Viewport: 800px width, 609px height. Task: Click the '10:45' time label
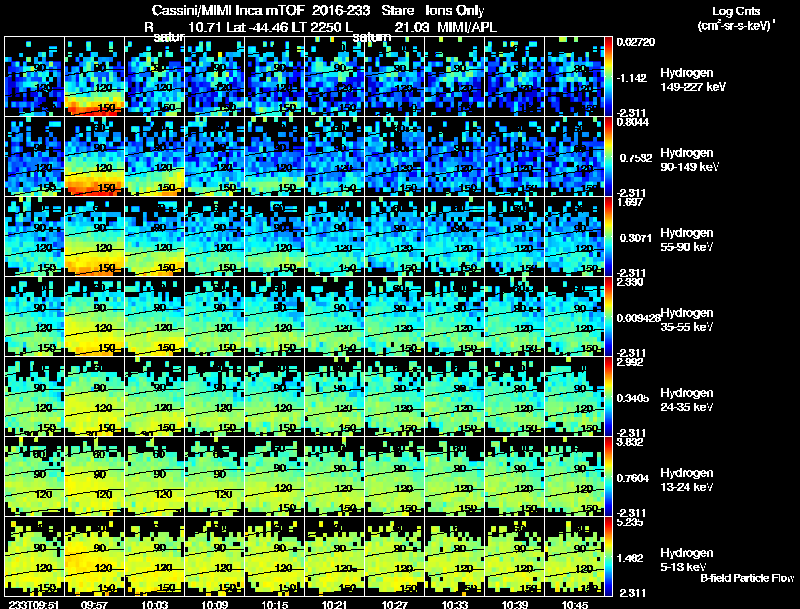(x=574, y=604)
